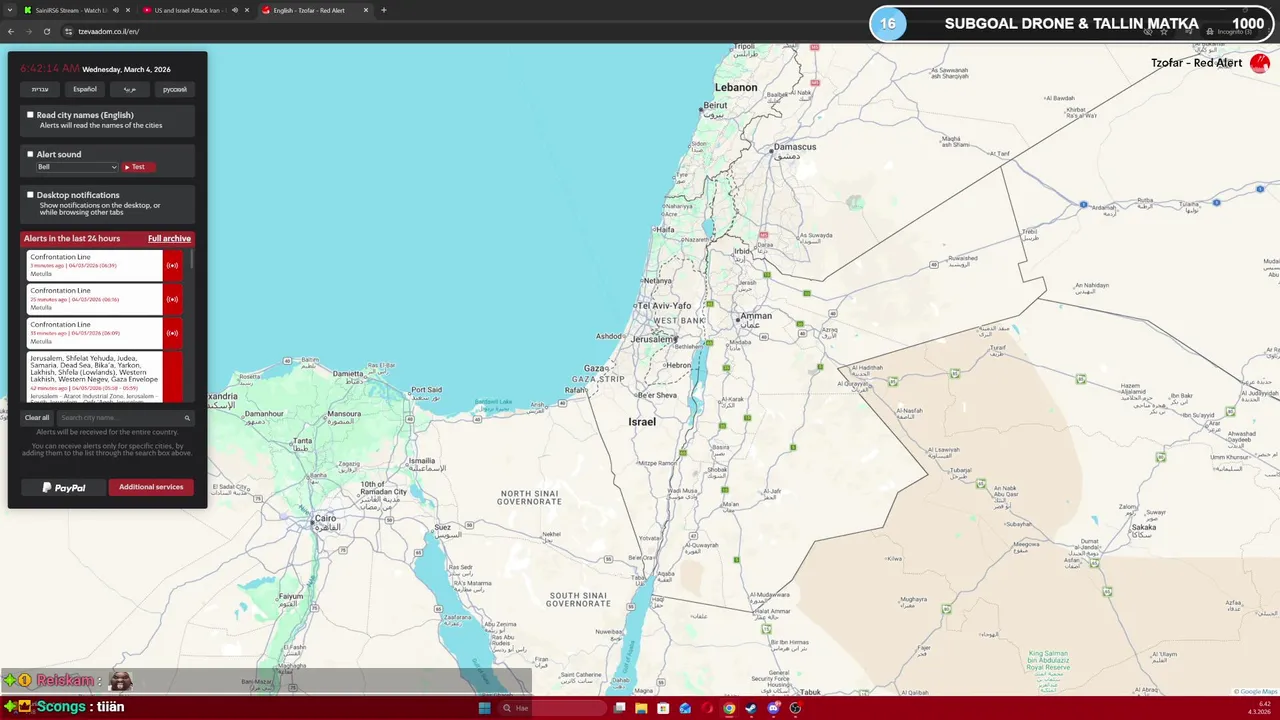
Task: Open a new browser tab
Action: point(384,10)
